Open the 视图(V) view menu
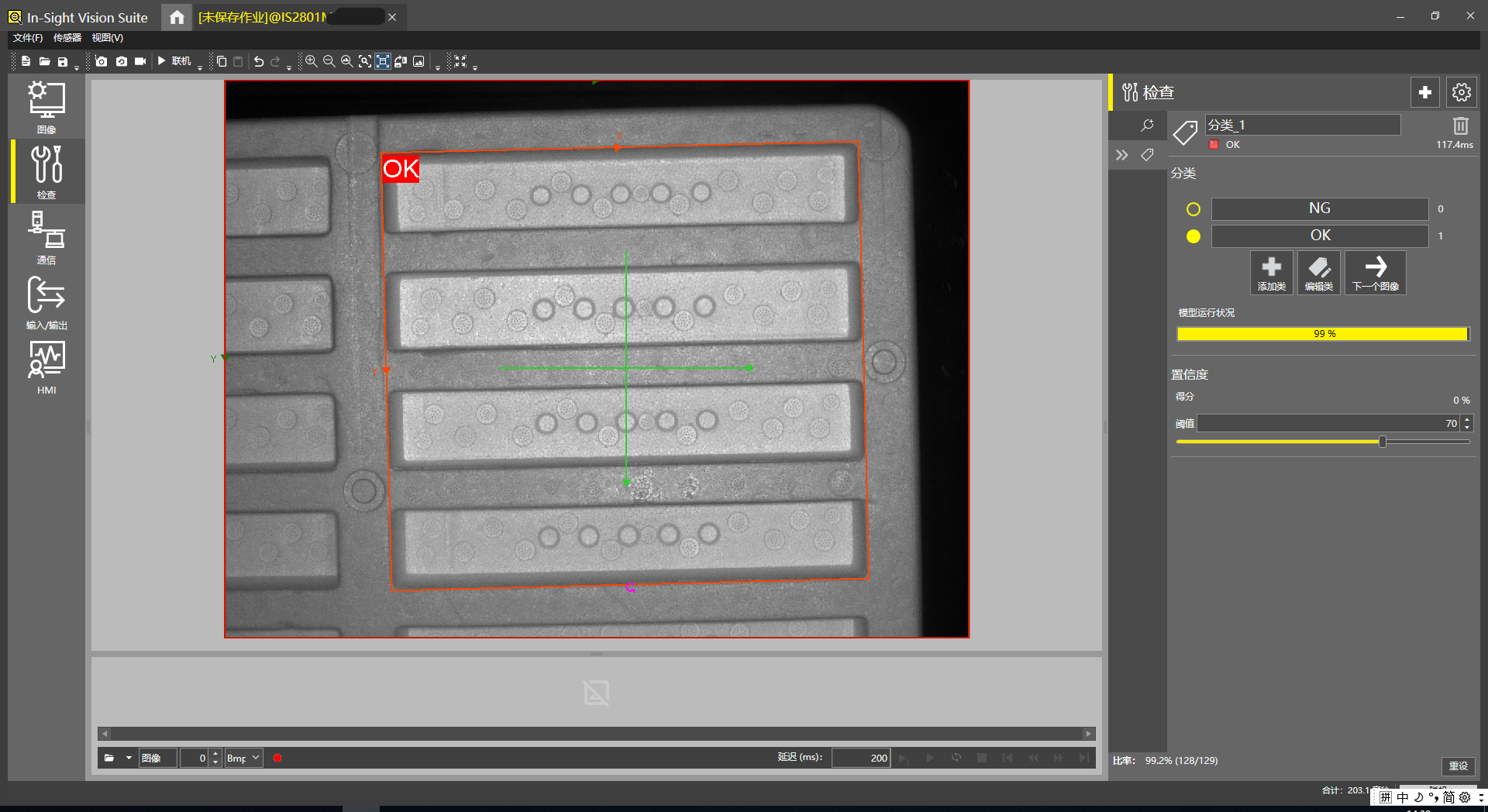Screen dimensions: 1488x812 107,38
